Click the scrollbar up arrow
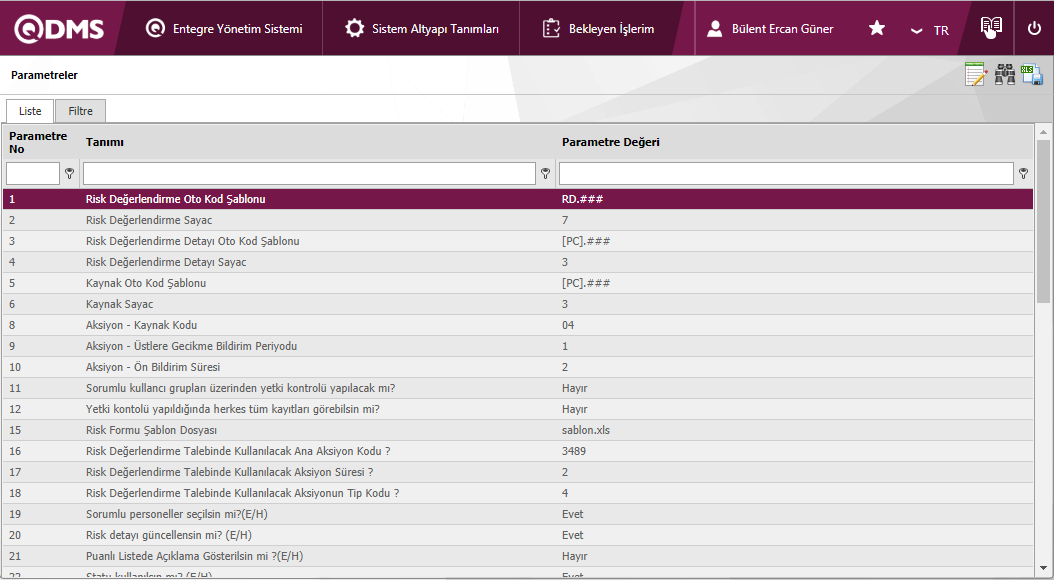The image size is (1054, 580). pos(1043,131)
